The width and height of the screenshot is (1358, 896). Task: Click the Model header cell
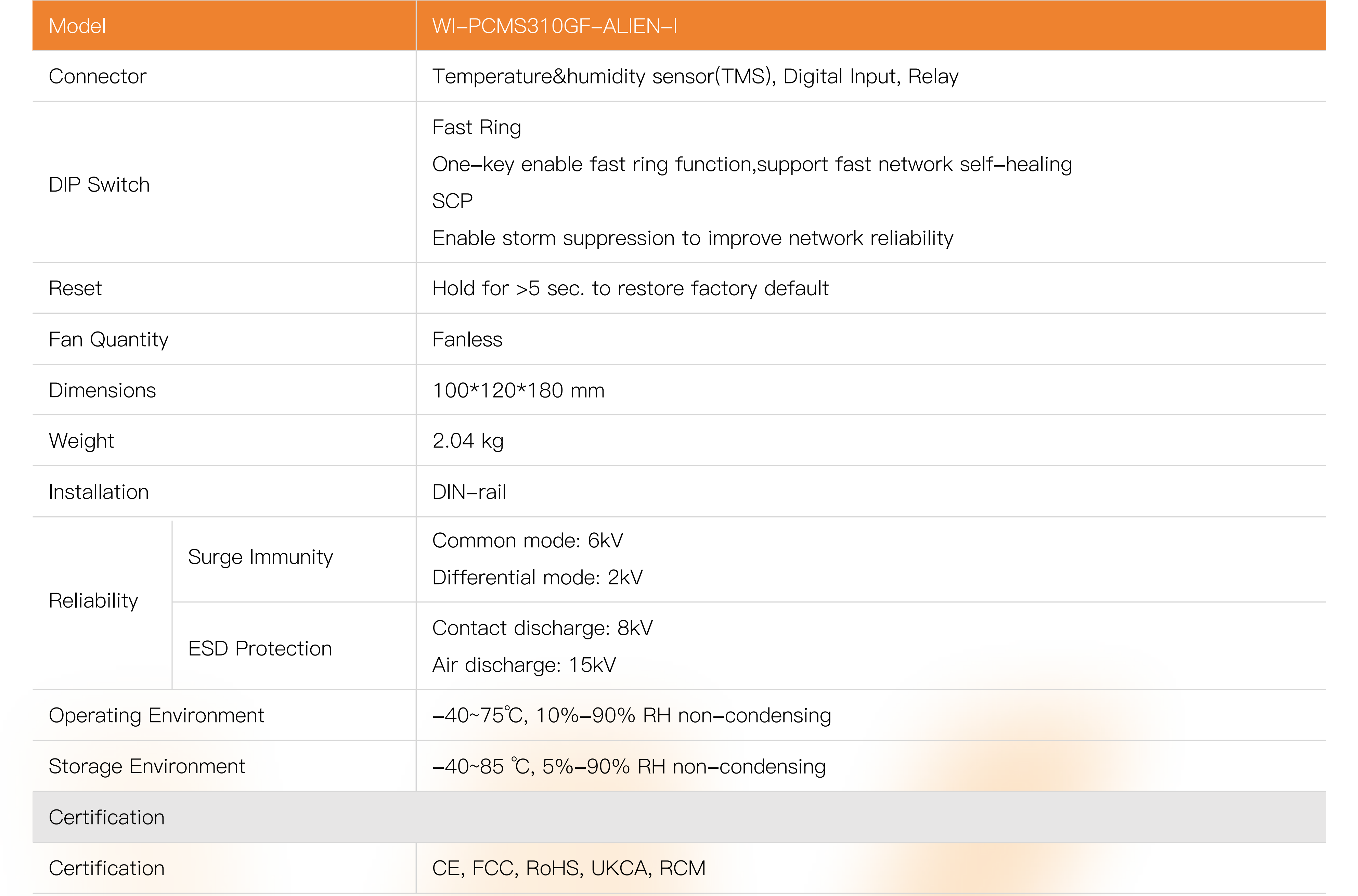tap(77, 26)
